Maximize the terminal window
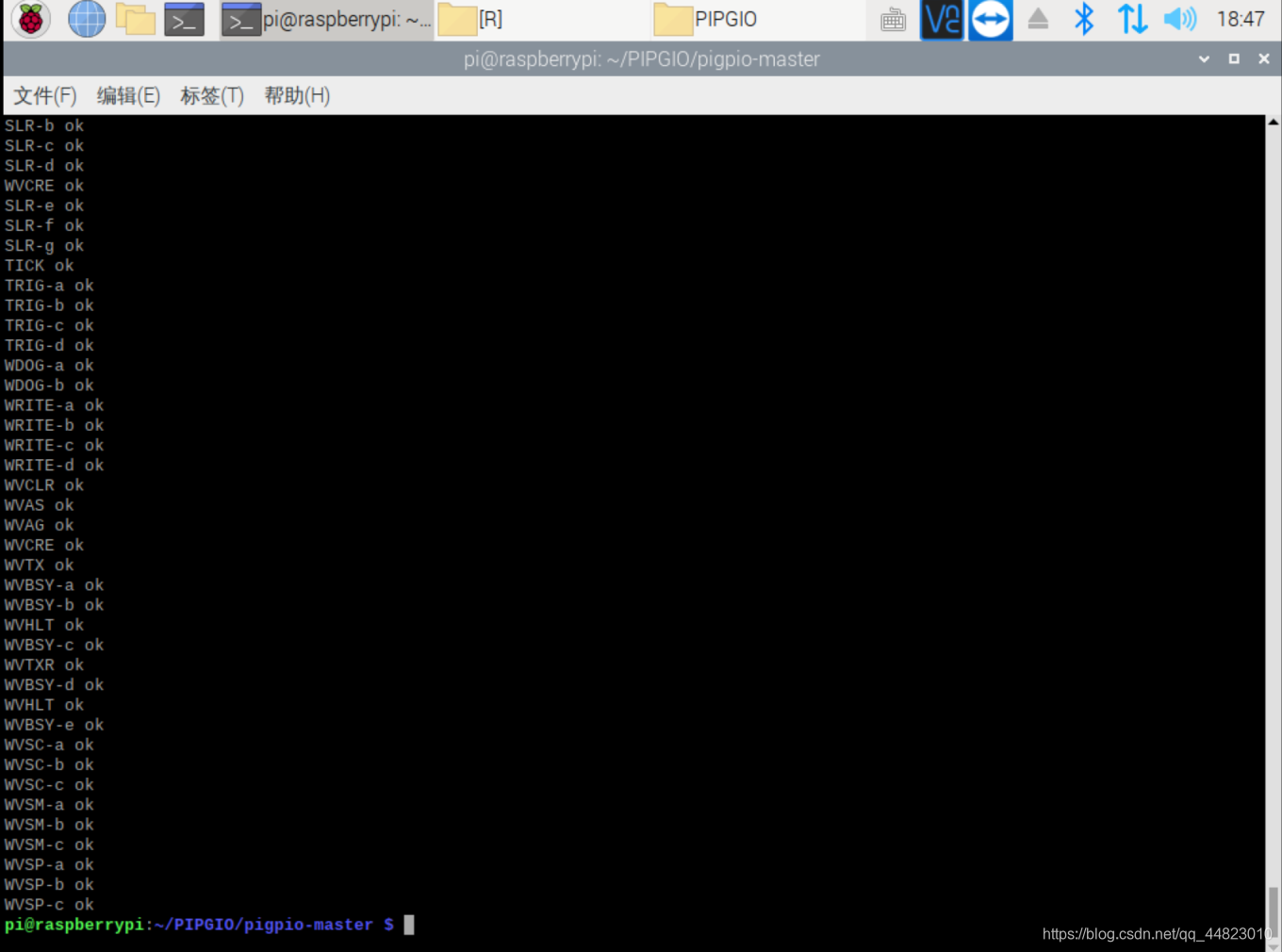The width and height of the screenshot is (1282, 952). pos(1234,58)
